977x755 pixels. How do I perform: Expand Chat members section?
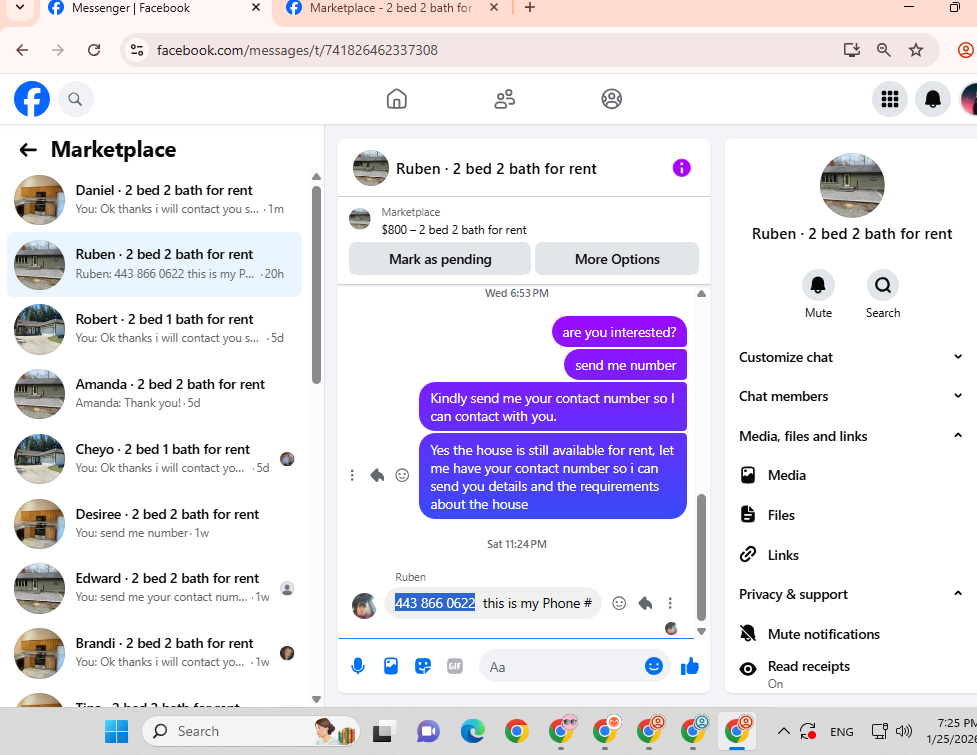coord(851,396)
